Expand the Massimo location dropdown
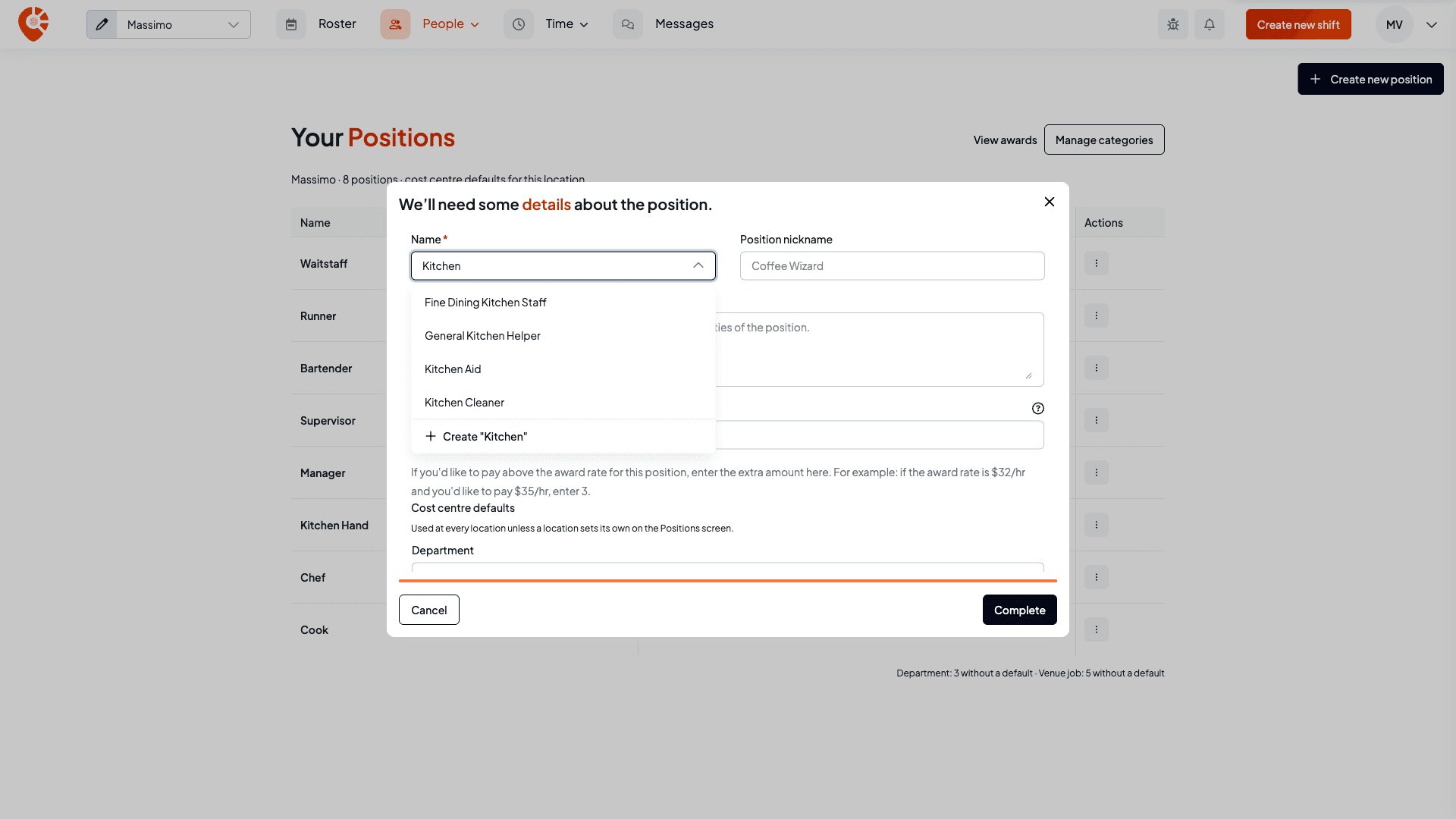1456x819 pixels. pyautogui.click(x=184, y=24)
